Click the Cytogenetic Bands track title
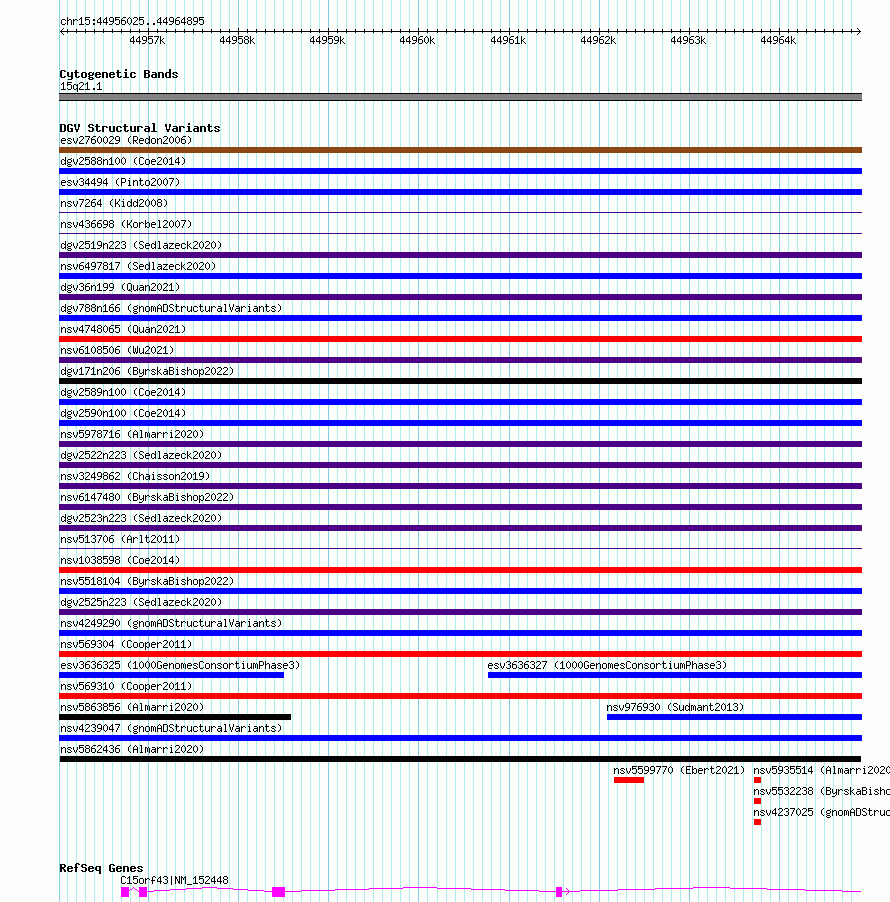Viewport: 890px width, 902px height. 119,74
